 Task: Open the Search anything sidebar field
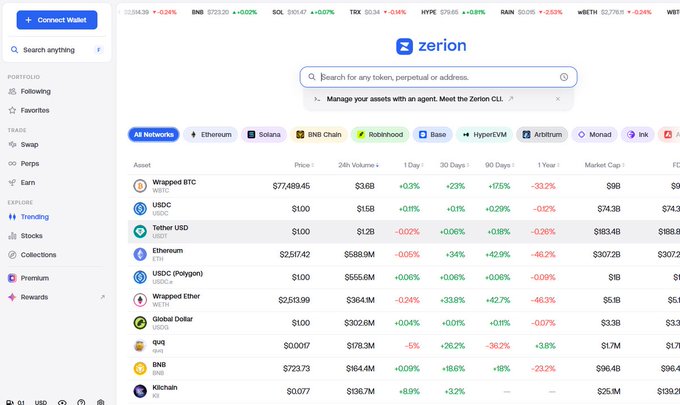point(57,50)
